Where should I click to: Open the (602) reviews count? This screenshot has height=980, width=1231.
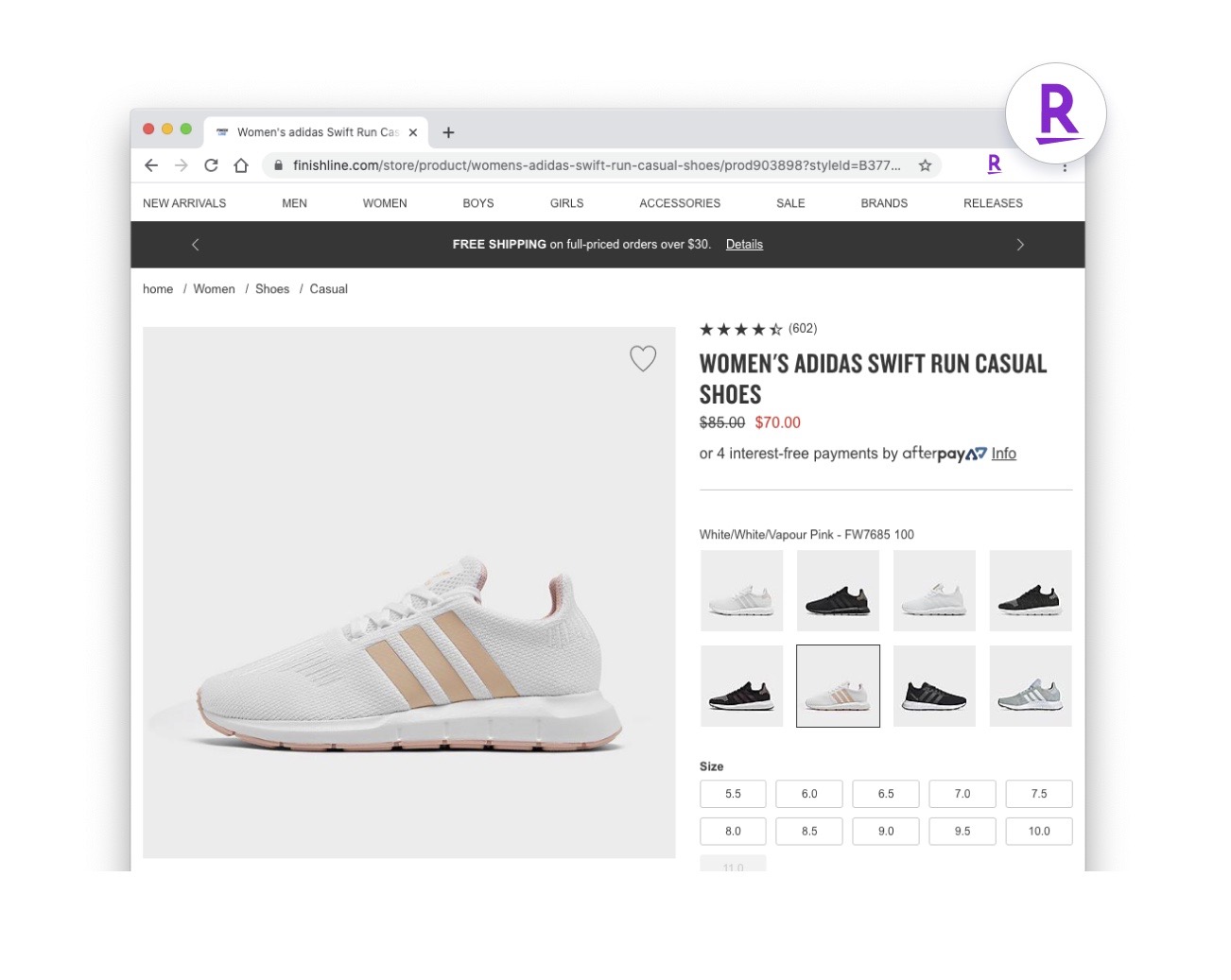point(803,329)
